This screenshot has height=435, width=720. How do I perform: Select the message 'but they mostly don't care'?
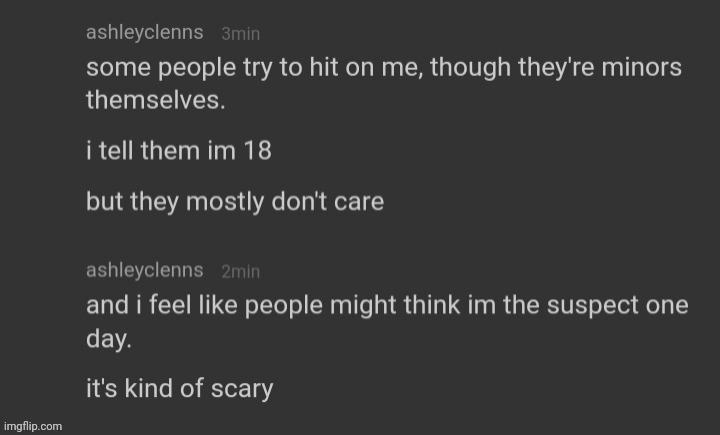pos(235,202)
